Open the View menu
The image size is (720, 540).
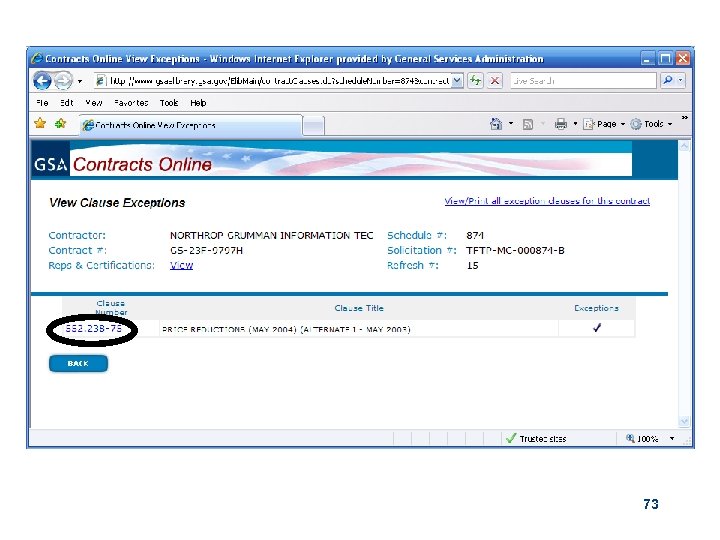click(x=94, y=103)
